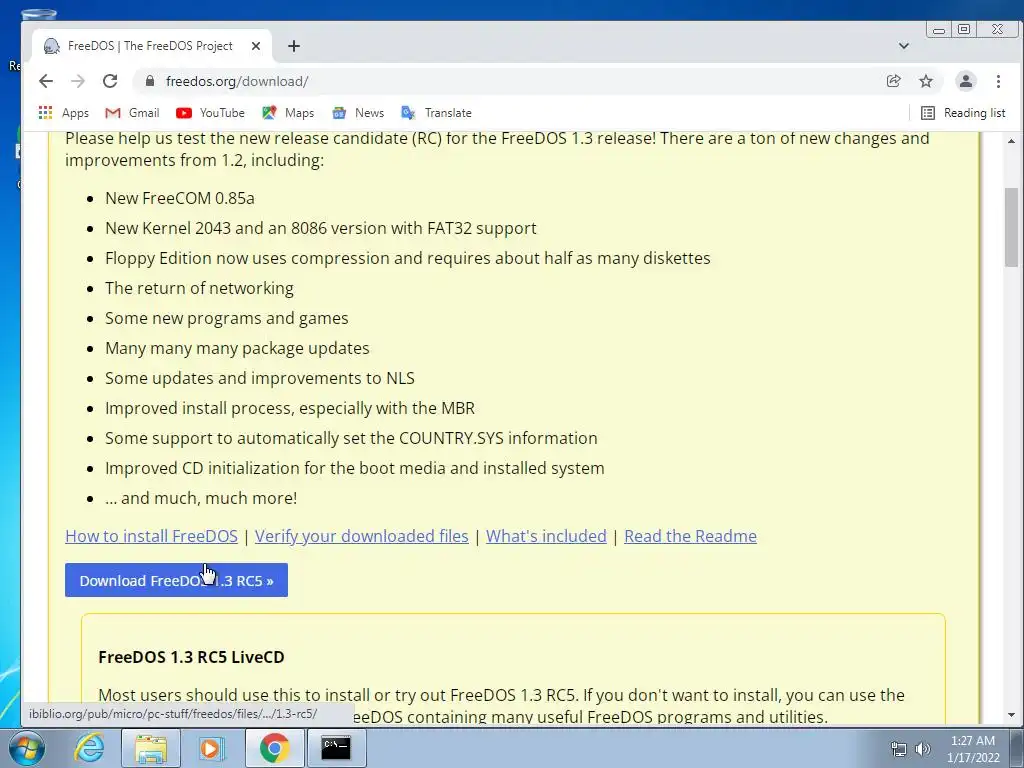Open the Chrome profile avatar
Image resolution: width=1024 pixels, height=768 pixels.
click(965, 81)
